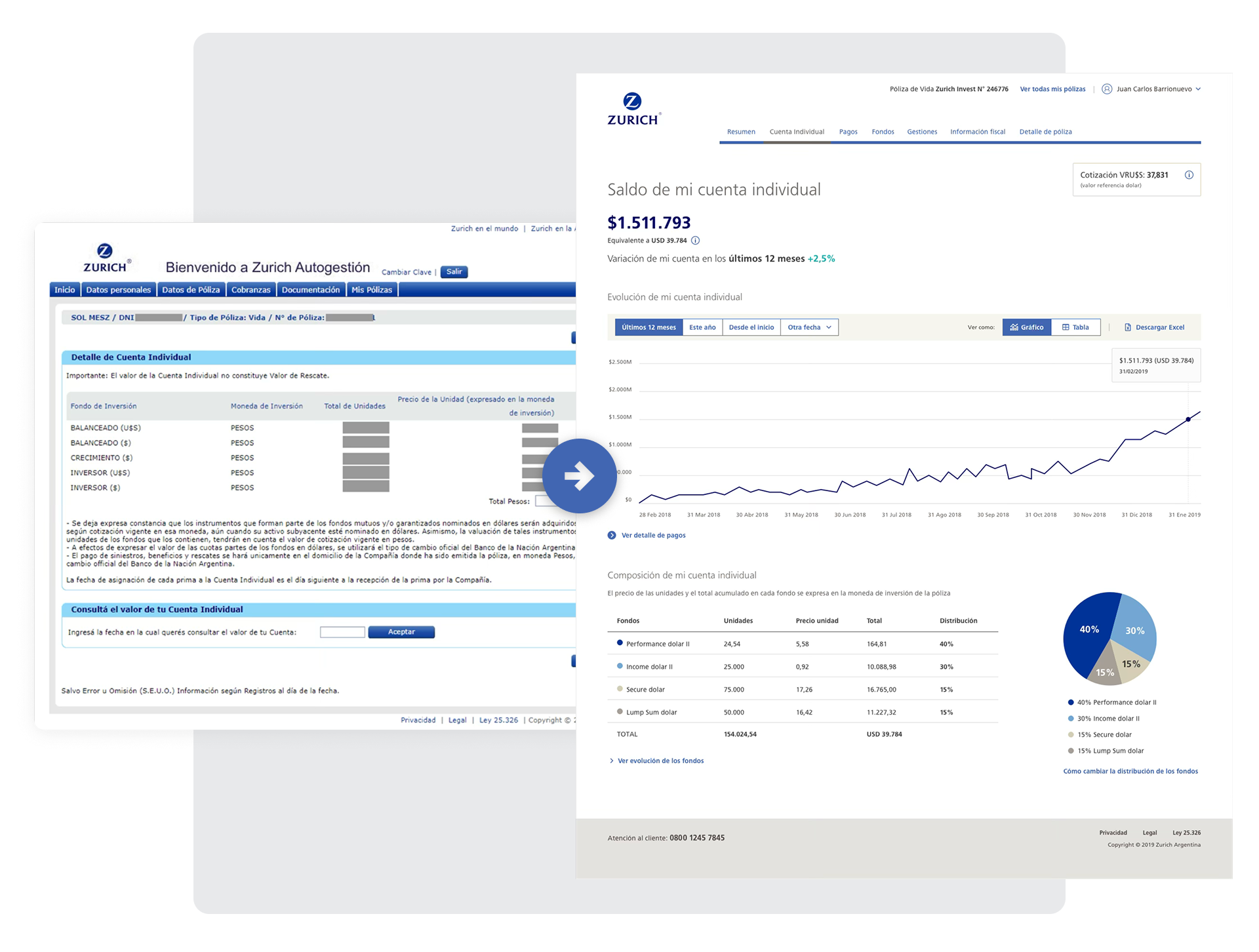Follow the Zurich en el mundo link
1259x952 pixels.
pyautogui.click(x=485, y=229)
